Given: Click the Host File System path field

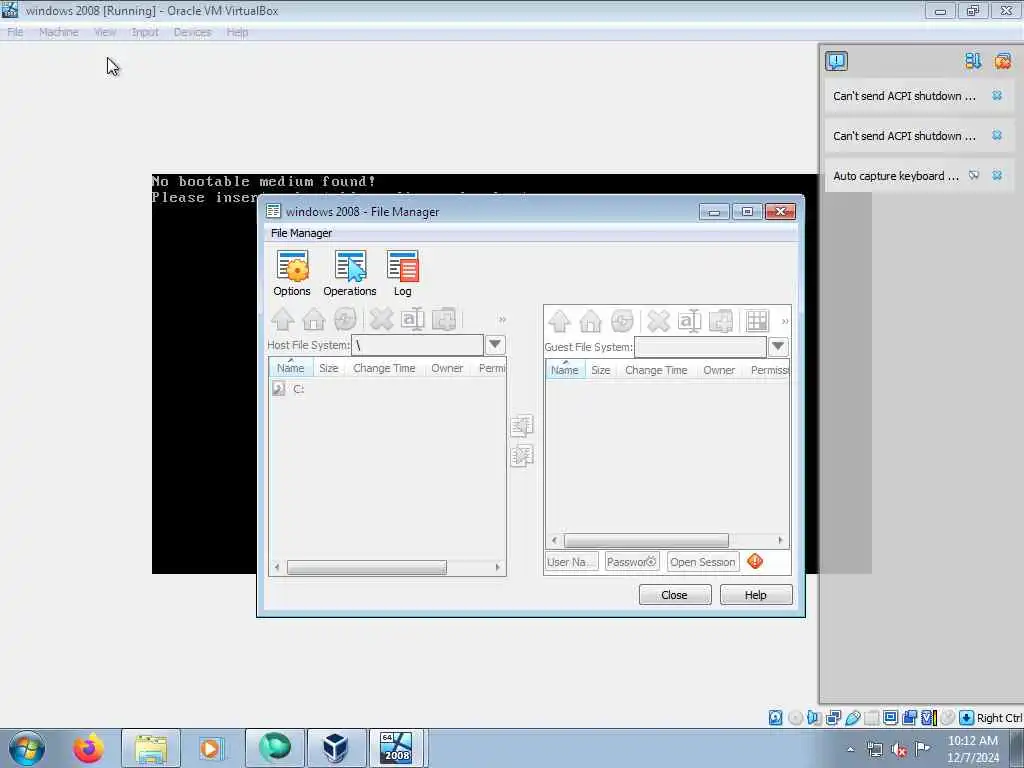Looking at the screenshot, I should coord(417,345).
